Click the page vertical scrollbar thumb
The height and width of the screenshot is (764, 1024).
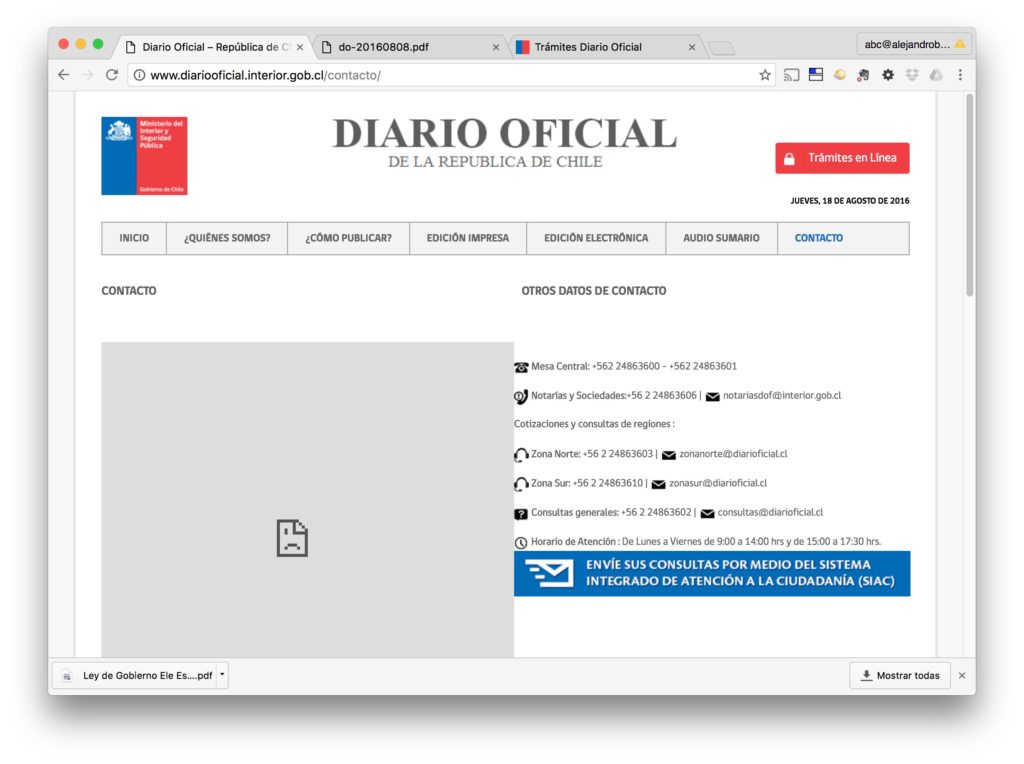coord(970,195)
